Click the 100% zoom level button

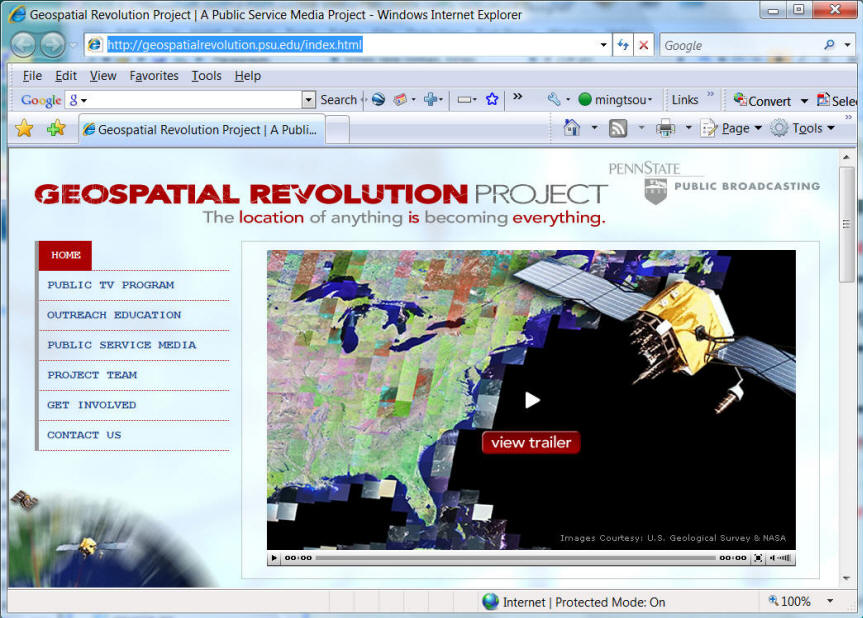pyautogui.click(x=791, y=601)
